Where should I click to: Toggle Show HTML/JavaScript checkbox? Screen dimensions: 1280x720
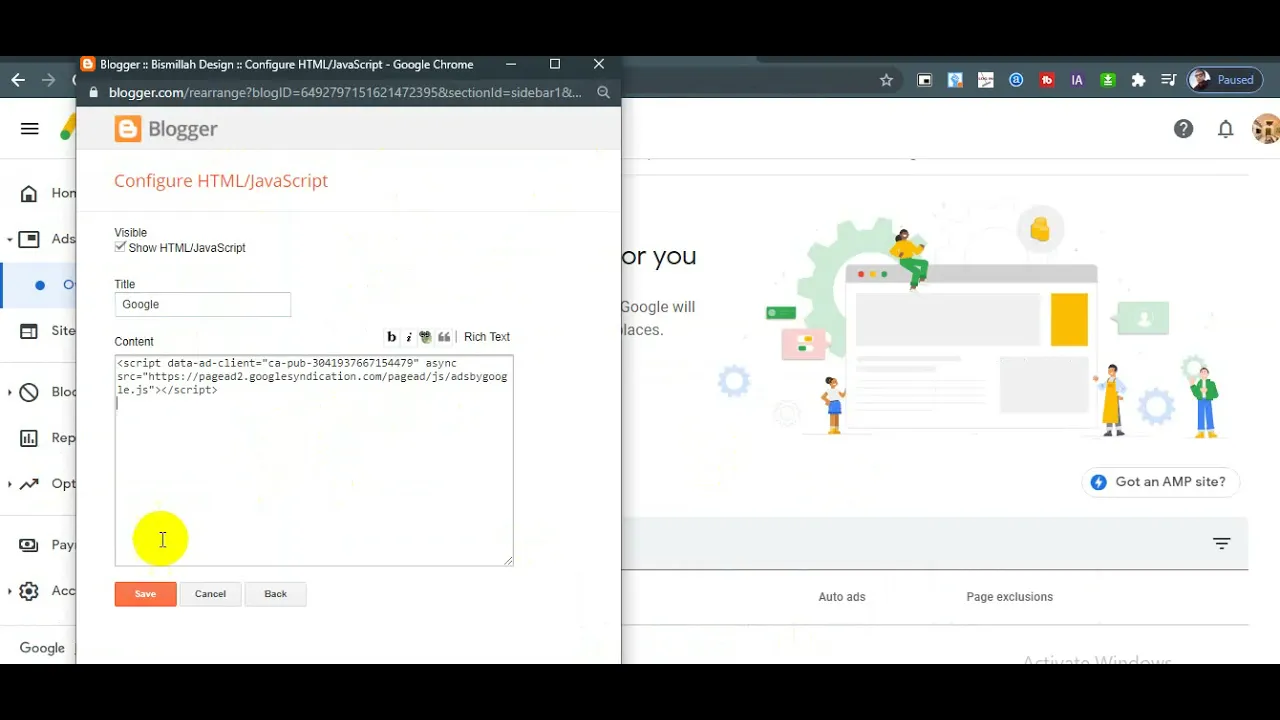pyautogui.click(x=120, y=247)
